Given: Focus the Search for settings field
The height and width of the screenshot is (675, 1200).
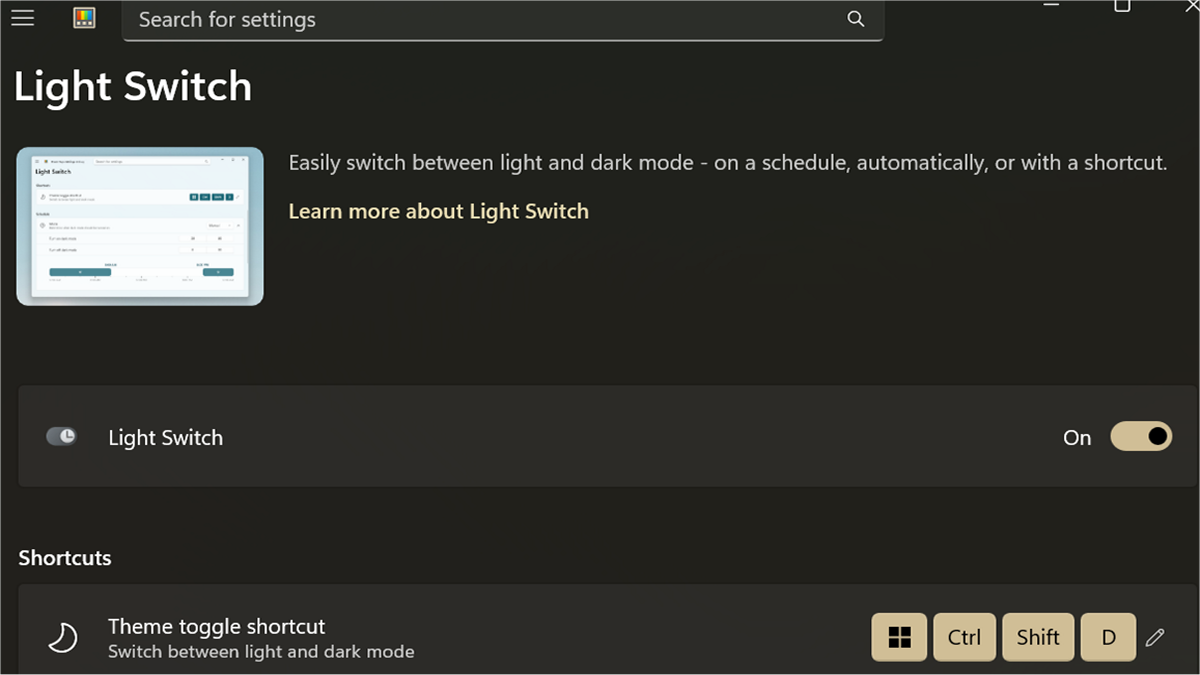Looking at the screenshot, I should (x=480, y=19).
